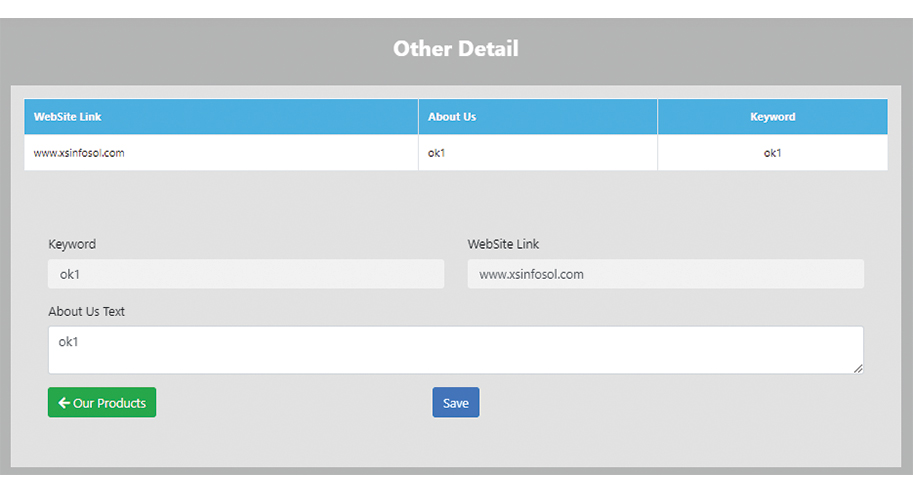This screenshot has width=913, height=492.
Task: Click the About Us Text label
Action: tap(86, 311)
